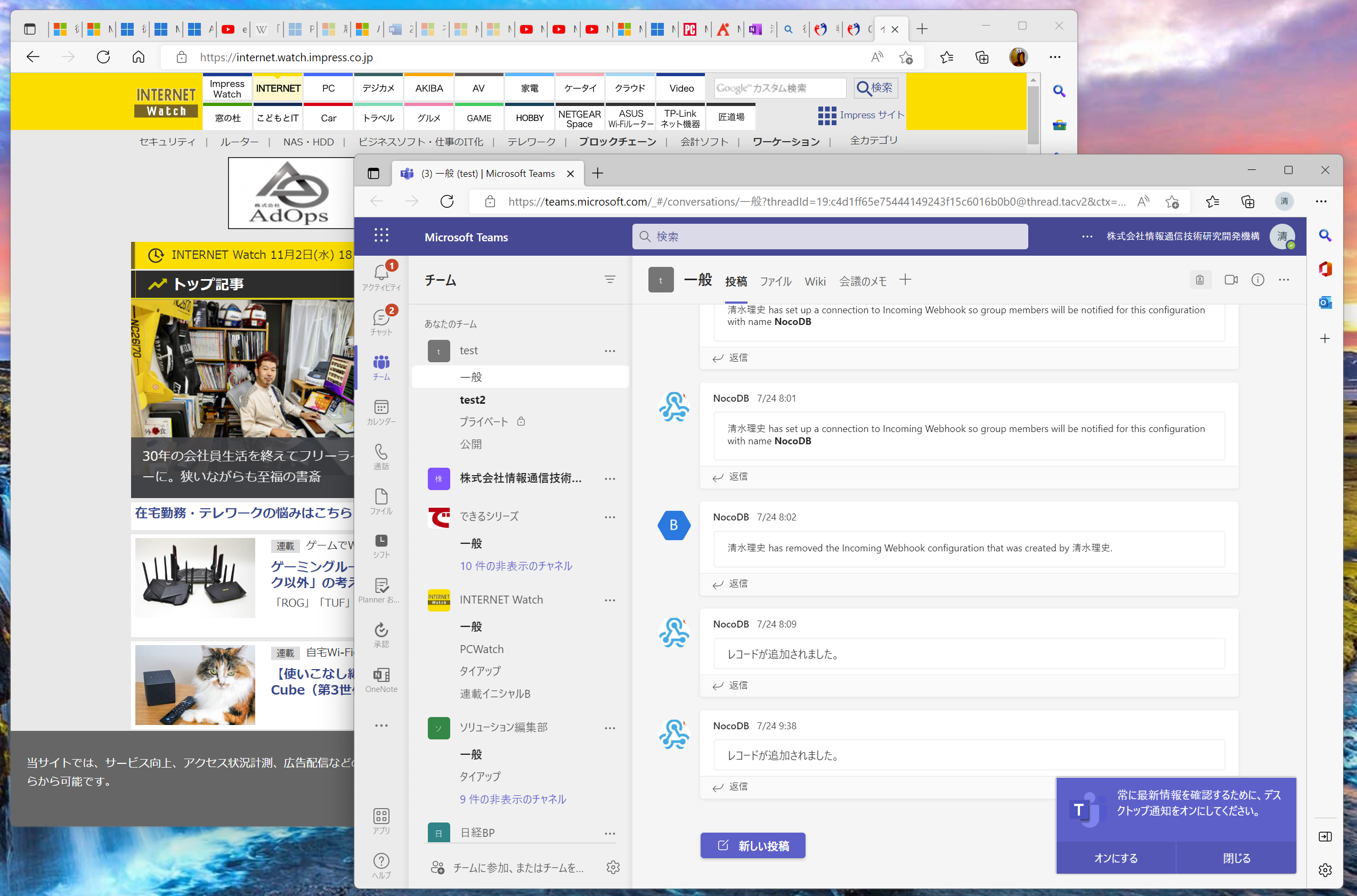Image resolution: width=1357 pixels, height=896 pixels.
Task: Click the 新しい投稿 new post button
Action: [752, 845]
